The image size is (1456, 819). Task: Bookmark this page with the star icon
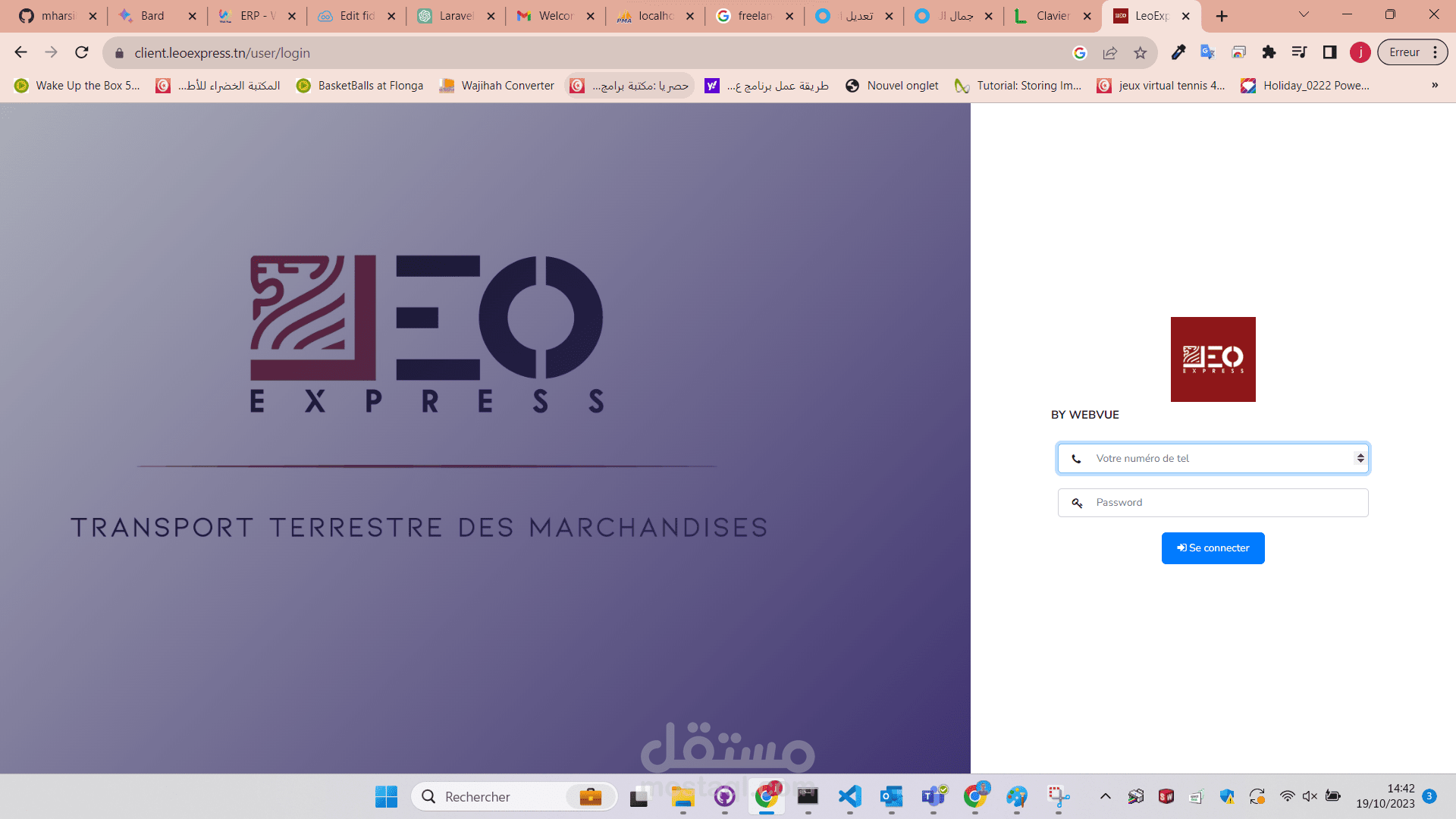pos(1140,52)
